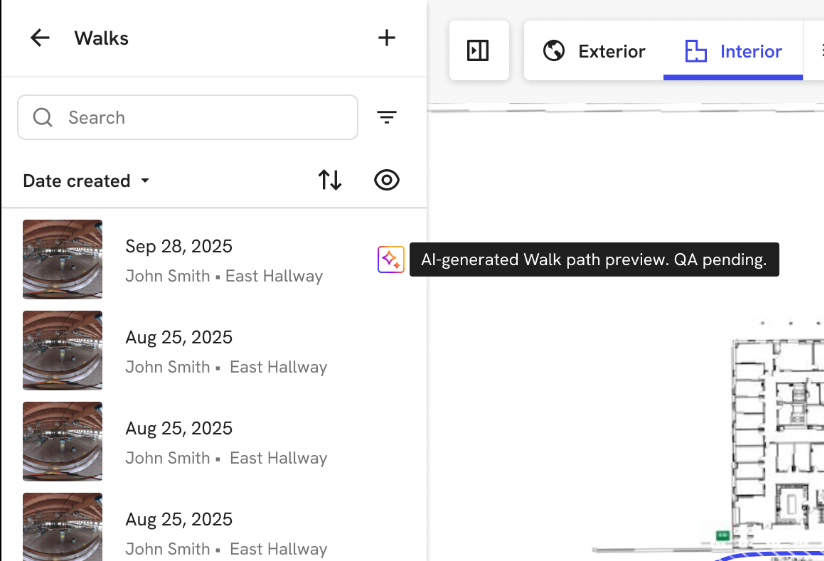
Task: Click the globe icon on Exterior
Action: 554,51
